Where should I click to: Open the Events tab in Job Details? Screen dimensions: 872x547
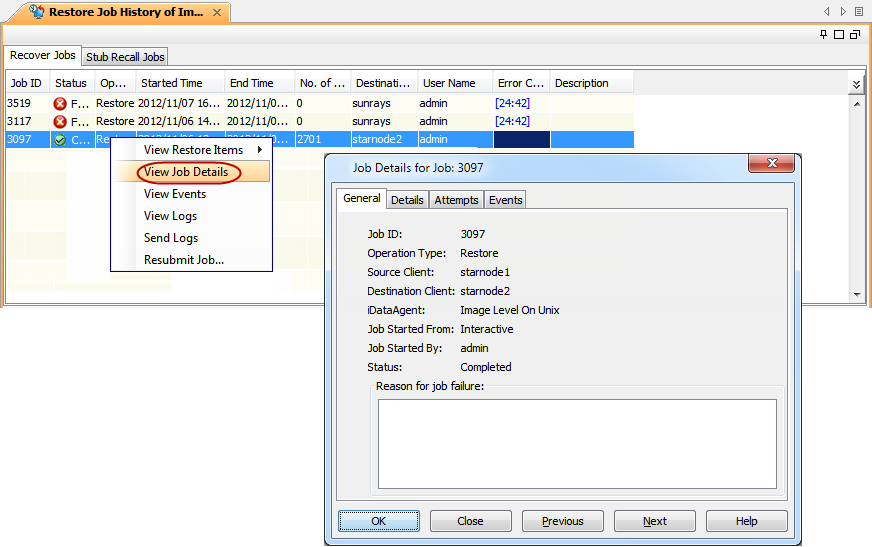point(505,200)
